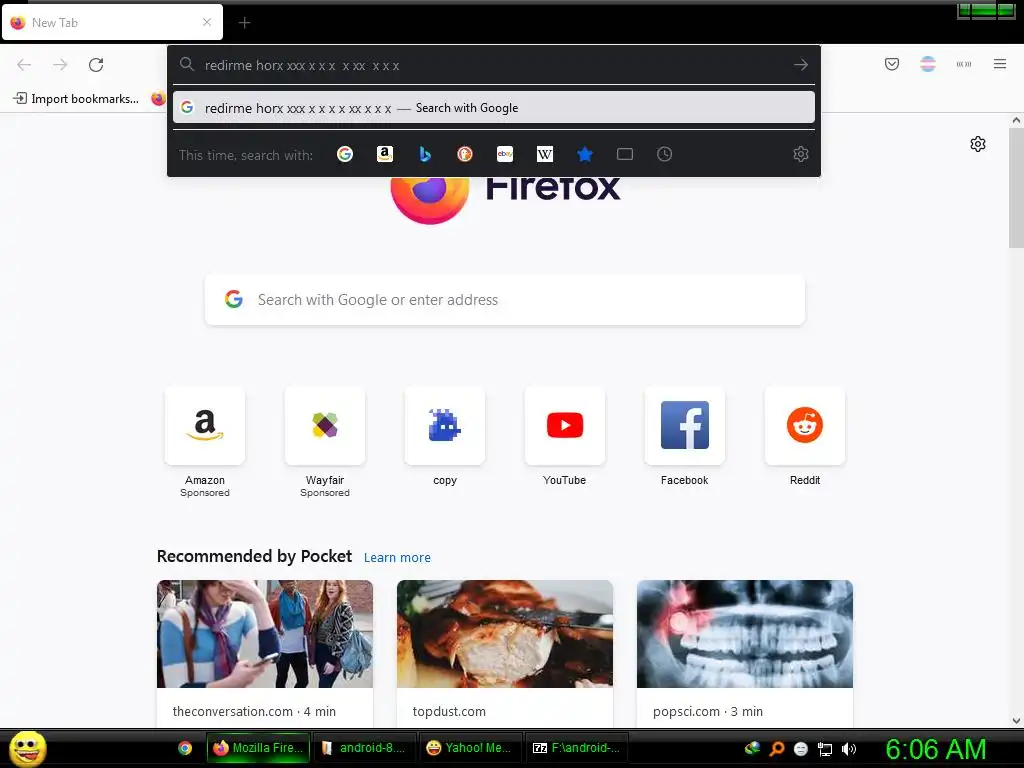
Task: Open search settings gear in the dropdown
Action: (801, 154)
